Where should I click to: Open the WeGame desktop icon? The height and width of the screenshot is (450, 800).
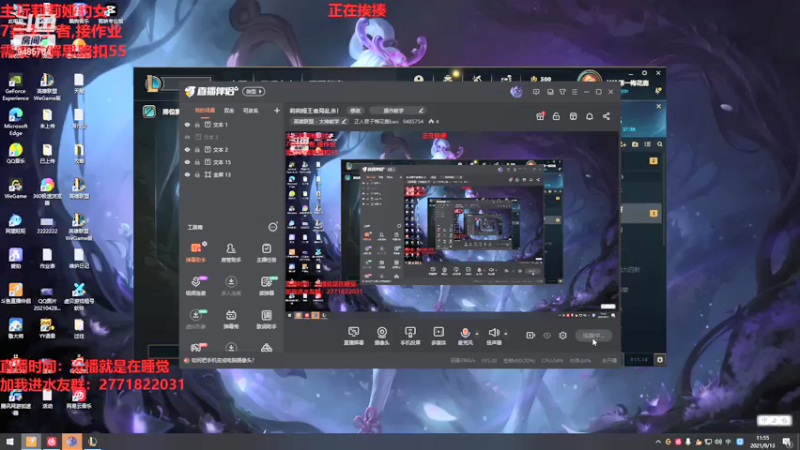[15, 188]
